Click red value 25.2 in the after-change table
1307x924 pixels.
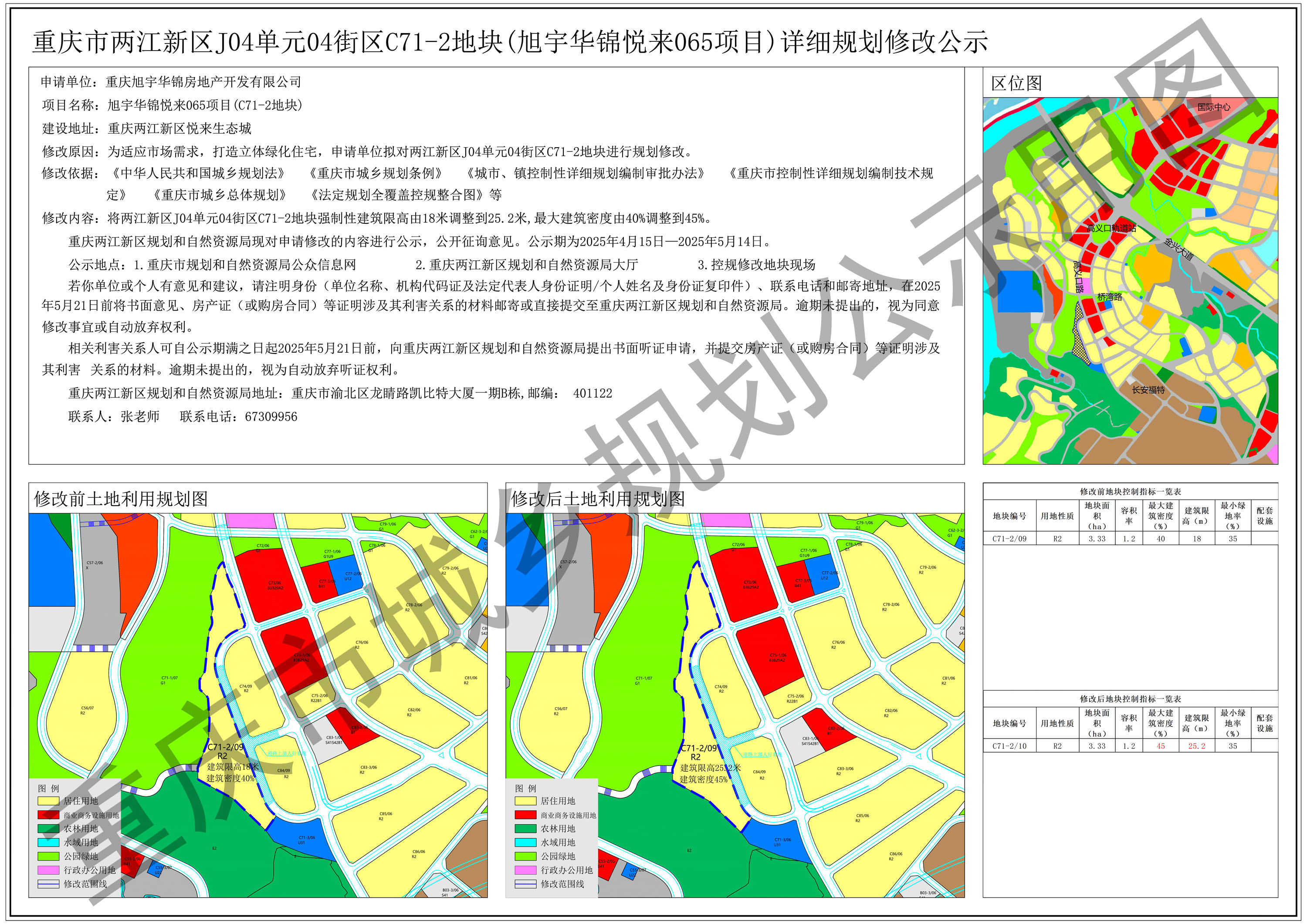(x=1197, y=746)
